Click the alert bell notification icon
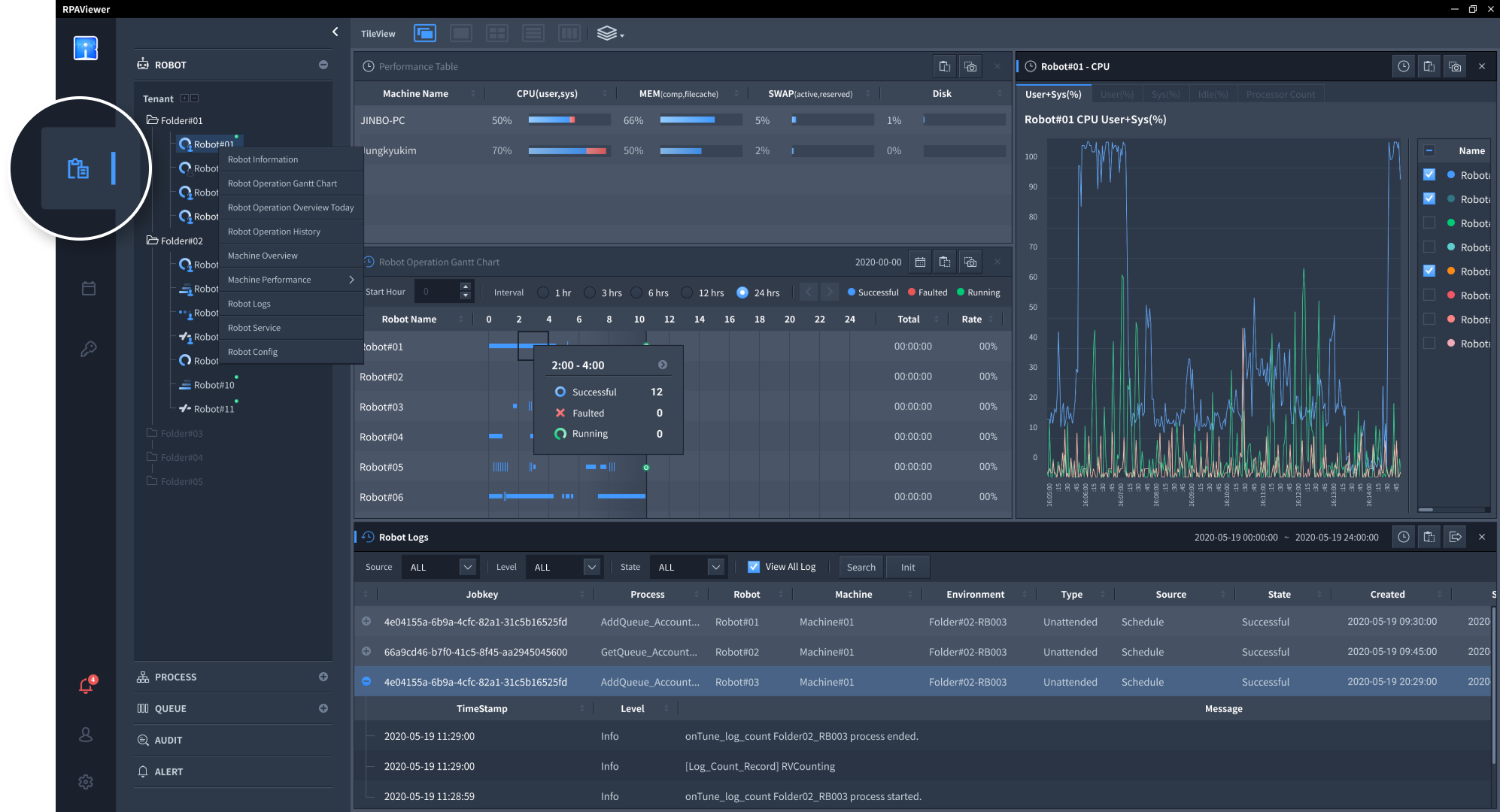 [87, 686]
